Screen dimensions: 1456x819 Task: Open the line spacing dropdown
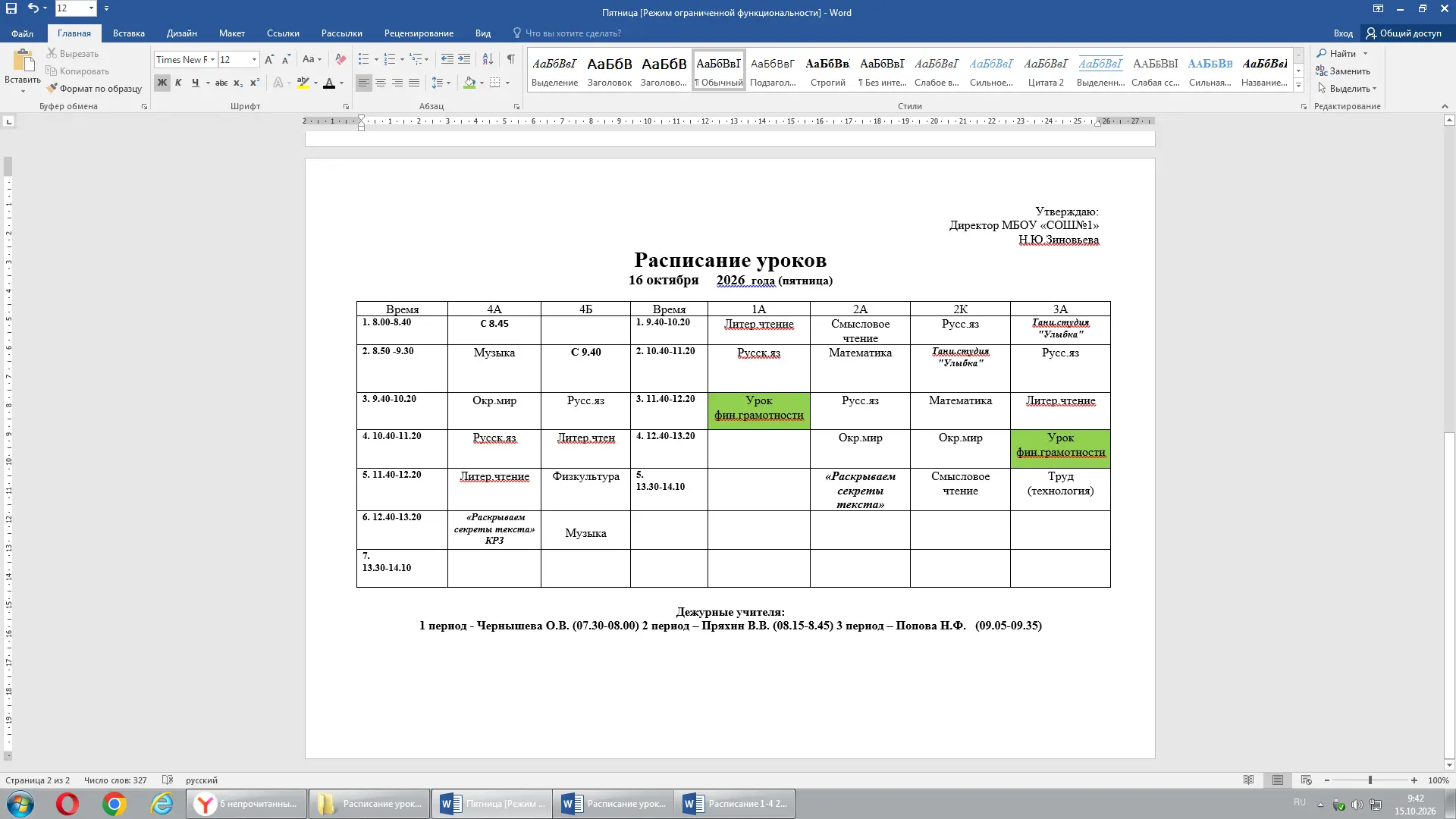click(x=441, y=83)
